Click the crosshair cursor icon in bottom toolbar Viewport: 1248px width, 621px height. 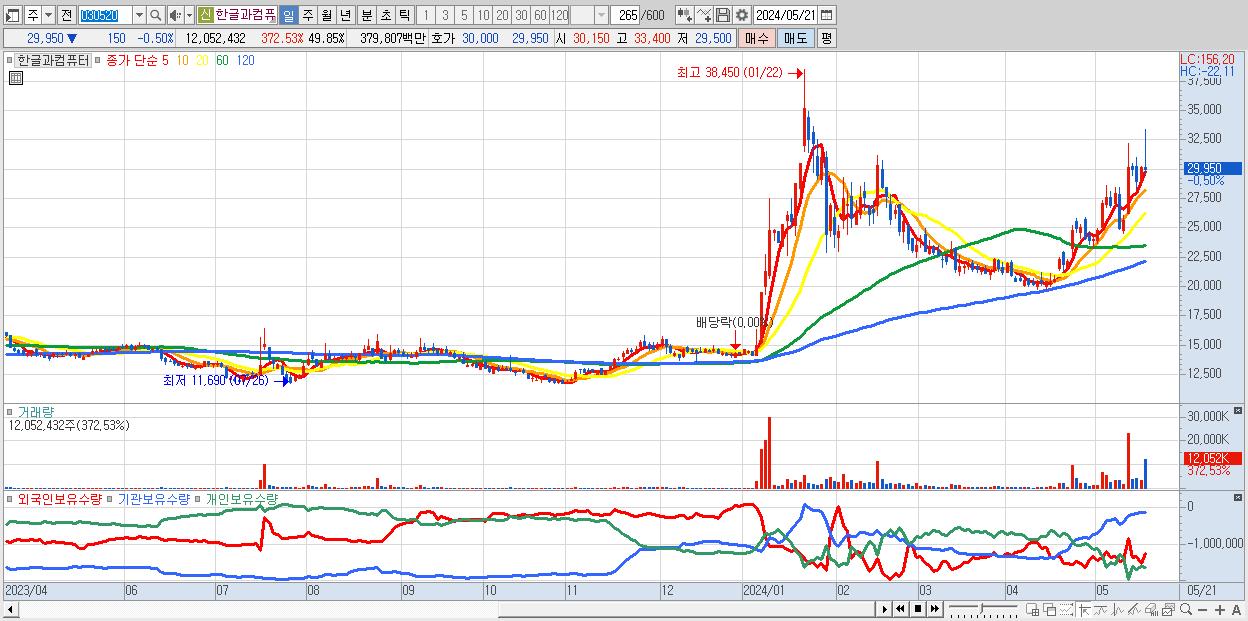pos(1084,609)
